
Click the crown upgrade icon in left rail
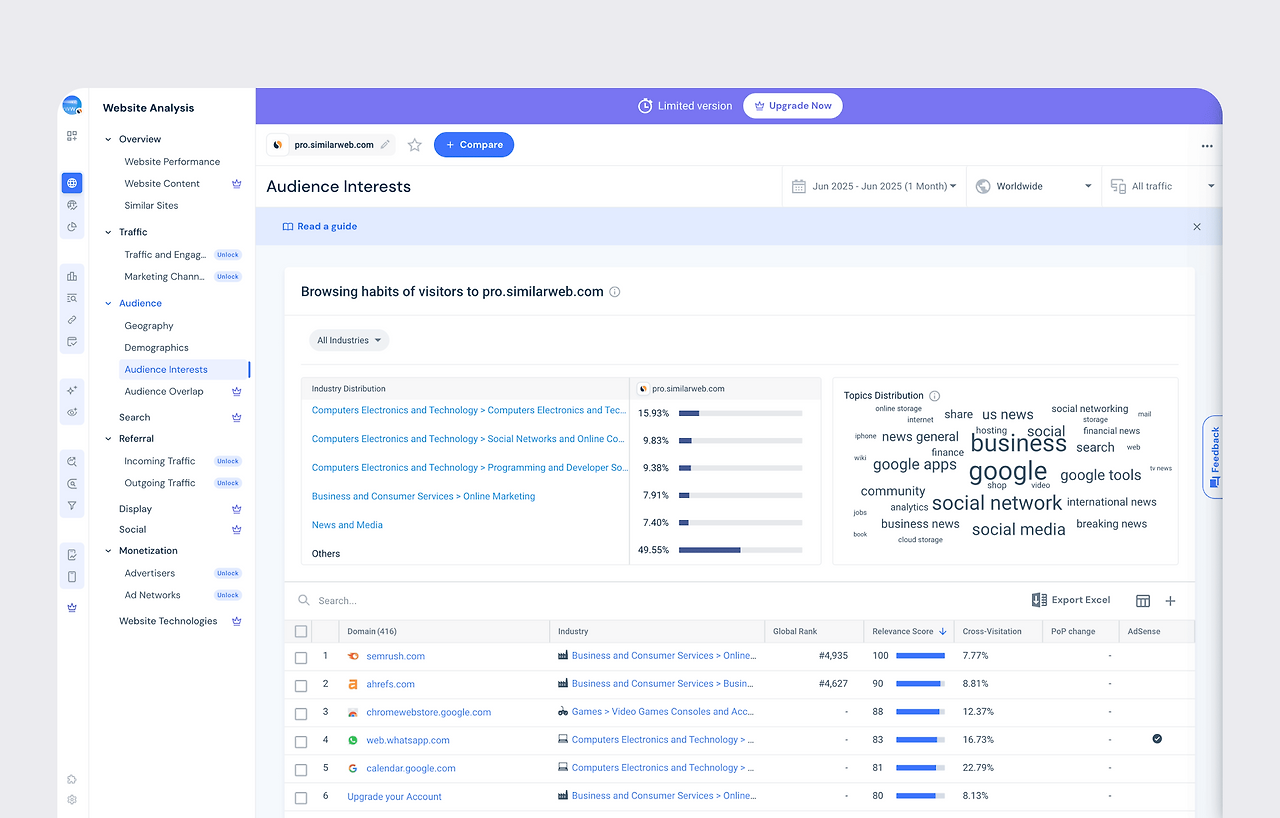pyautogui.click(x=72, y=607)
